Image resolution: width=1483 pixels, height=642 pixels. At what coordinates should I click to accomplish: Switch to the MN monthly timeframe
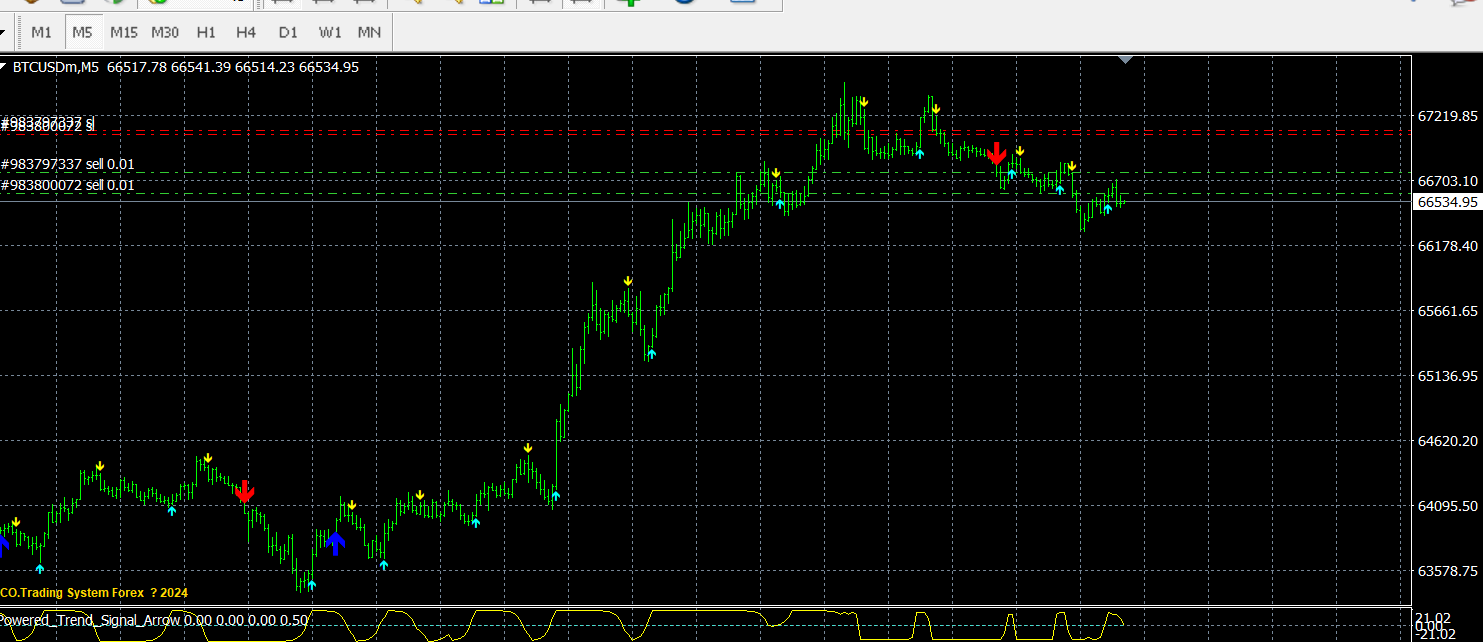(x=370, y=32)
